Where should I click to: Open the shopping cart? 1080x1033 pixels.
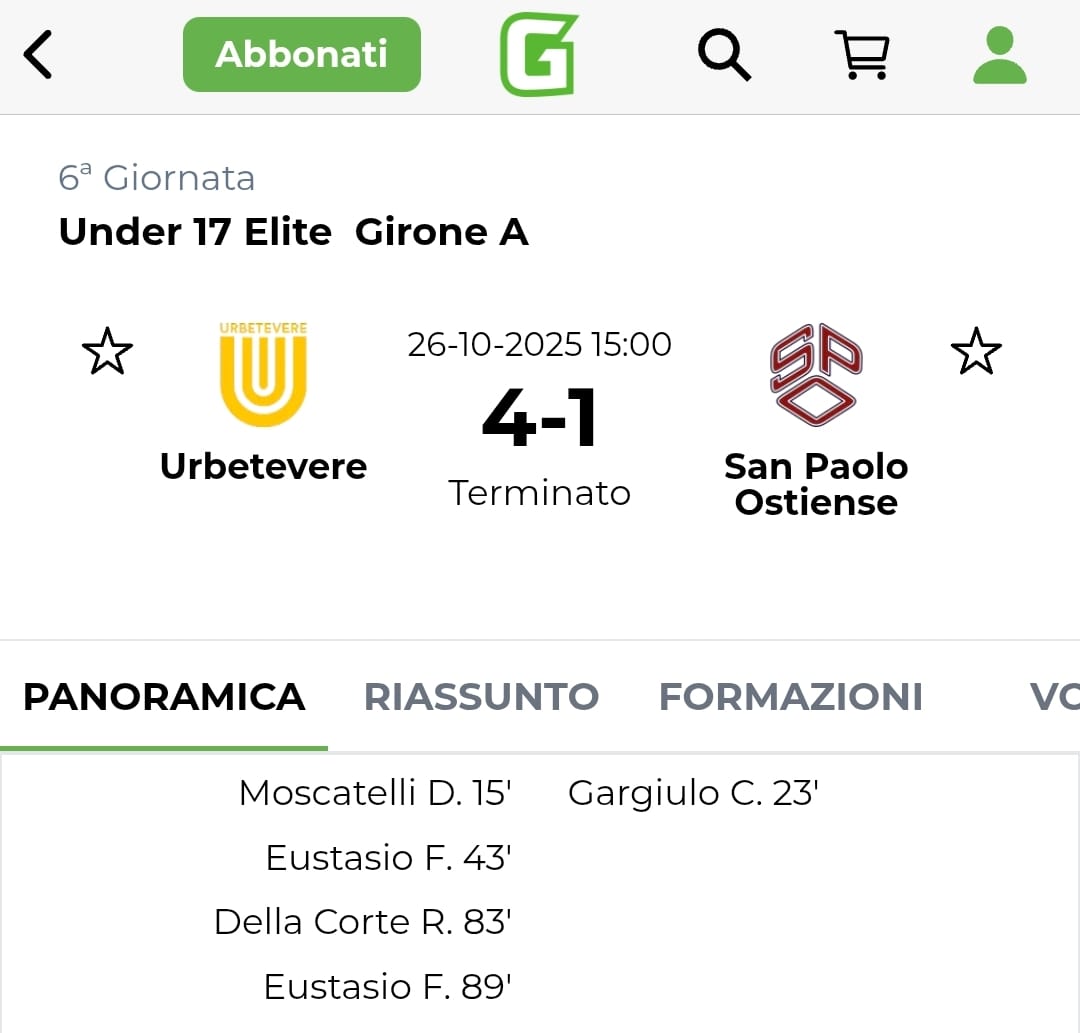[x=861, y=54]
